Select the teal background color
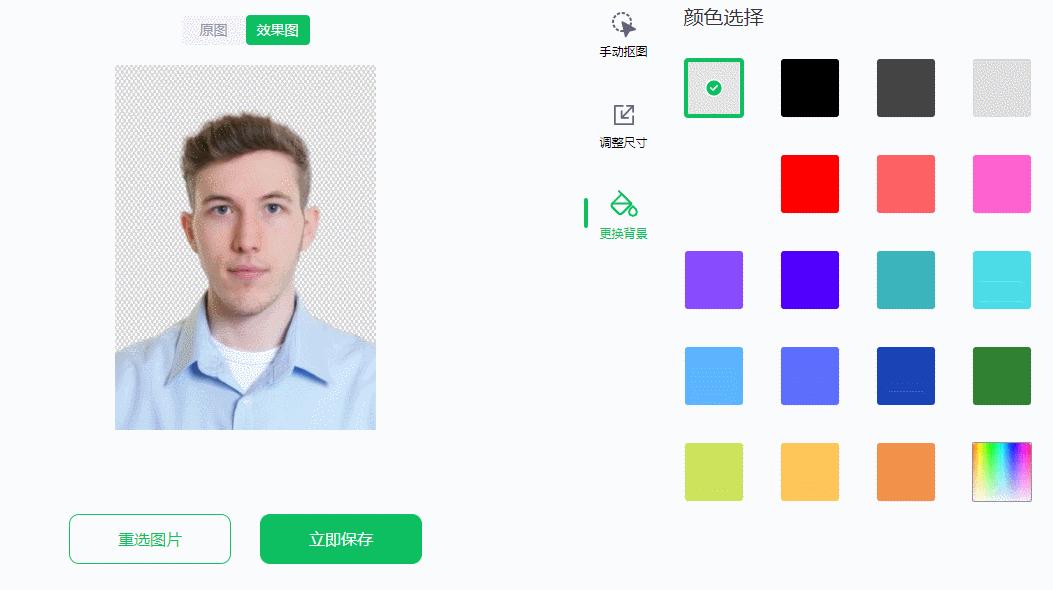Viewport: 1053px width, 590px height. pos(905,280)
